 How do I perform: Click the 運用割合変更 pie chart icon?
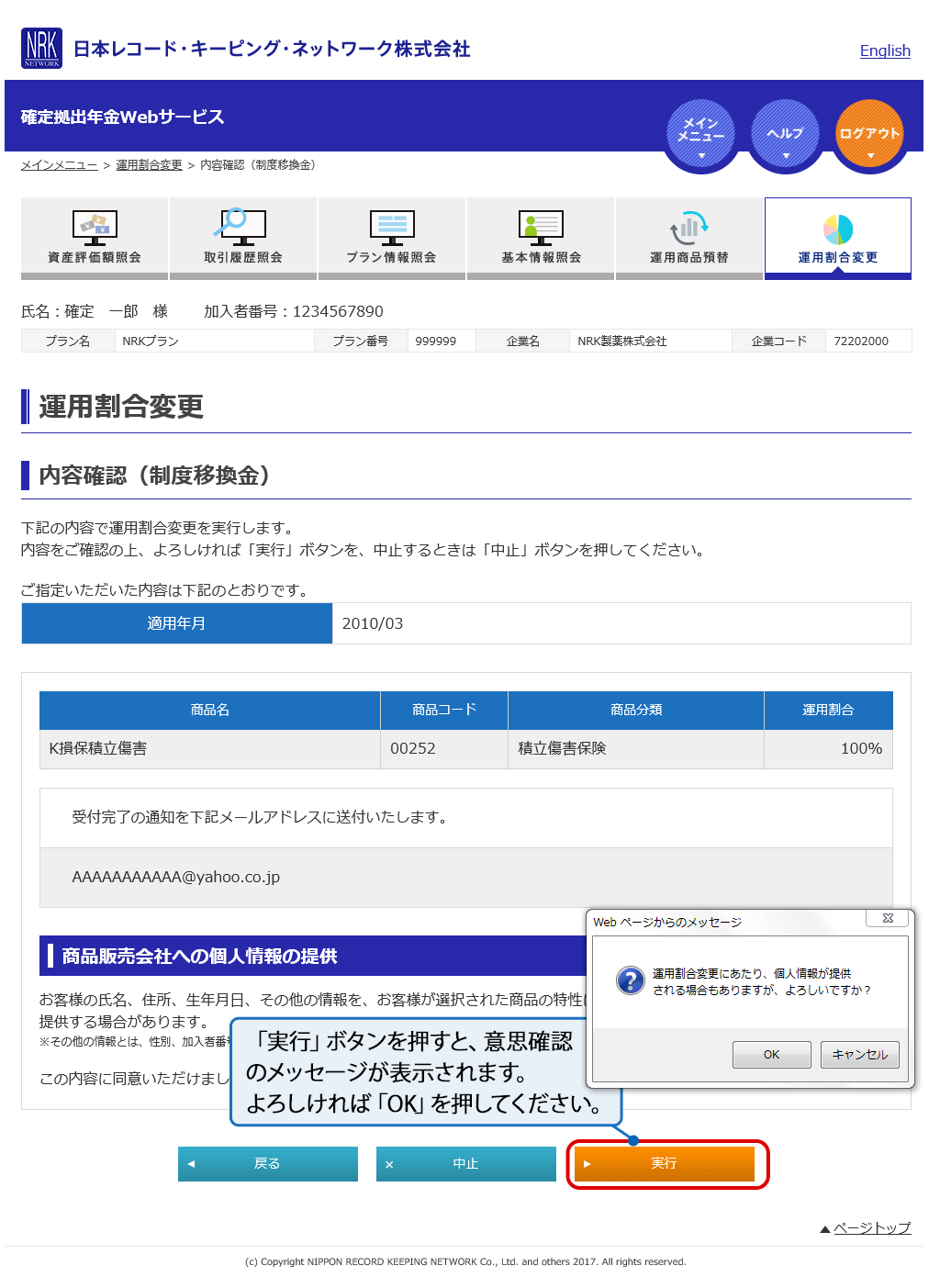click(838, 230)
